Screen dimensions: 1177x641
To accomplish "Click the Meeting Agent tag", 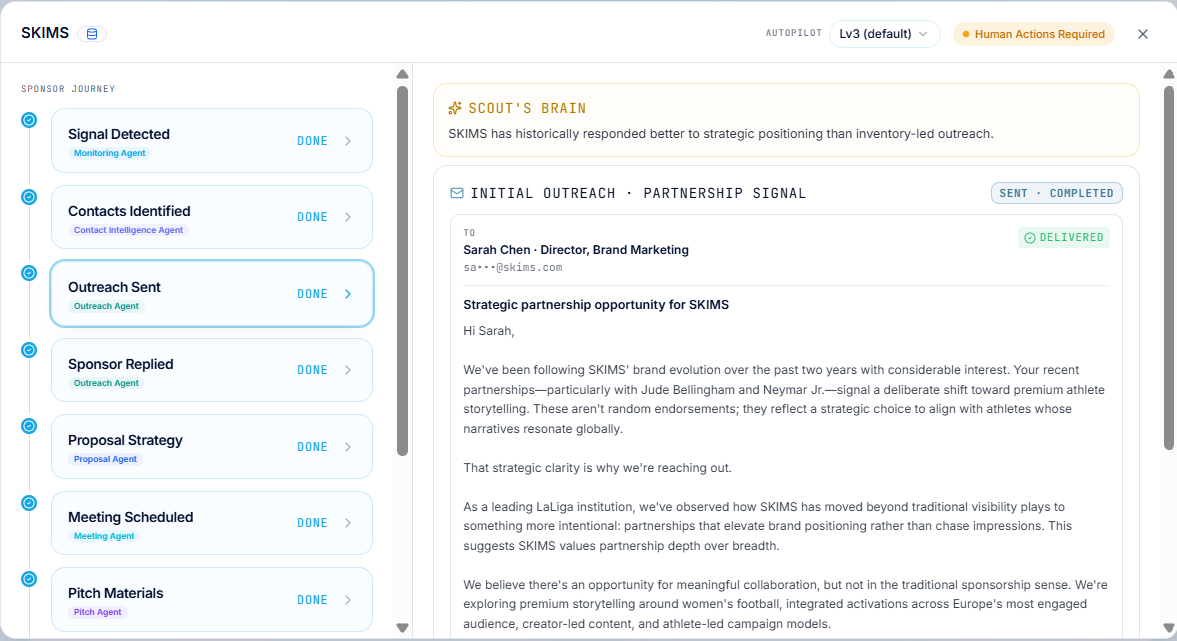I will coord(104,536).
